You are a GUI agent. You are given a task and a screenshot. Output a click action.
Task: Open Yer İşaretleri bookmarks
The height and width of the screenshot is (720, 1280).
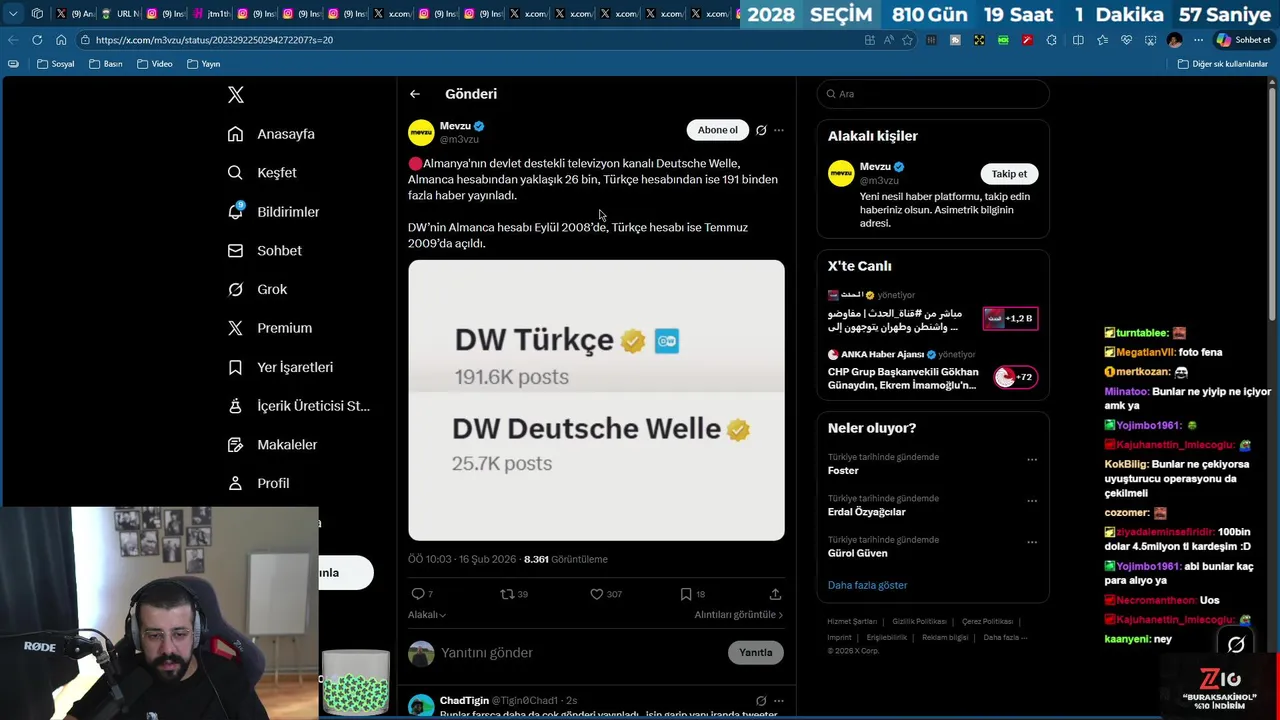tap(280, 367)
